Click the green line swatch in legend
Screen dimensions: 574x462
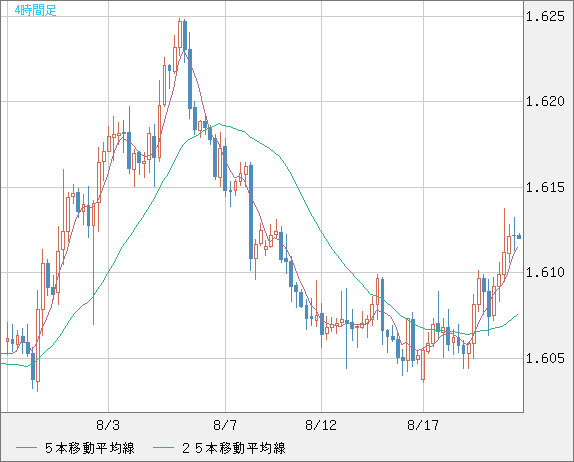(x=163, y=448)
